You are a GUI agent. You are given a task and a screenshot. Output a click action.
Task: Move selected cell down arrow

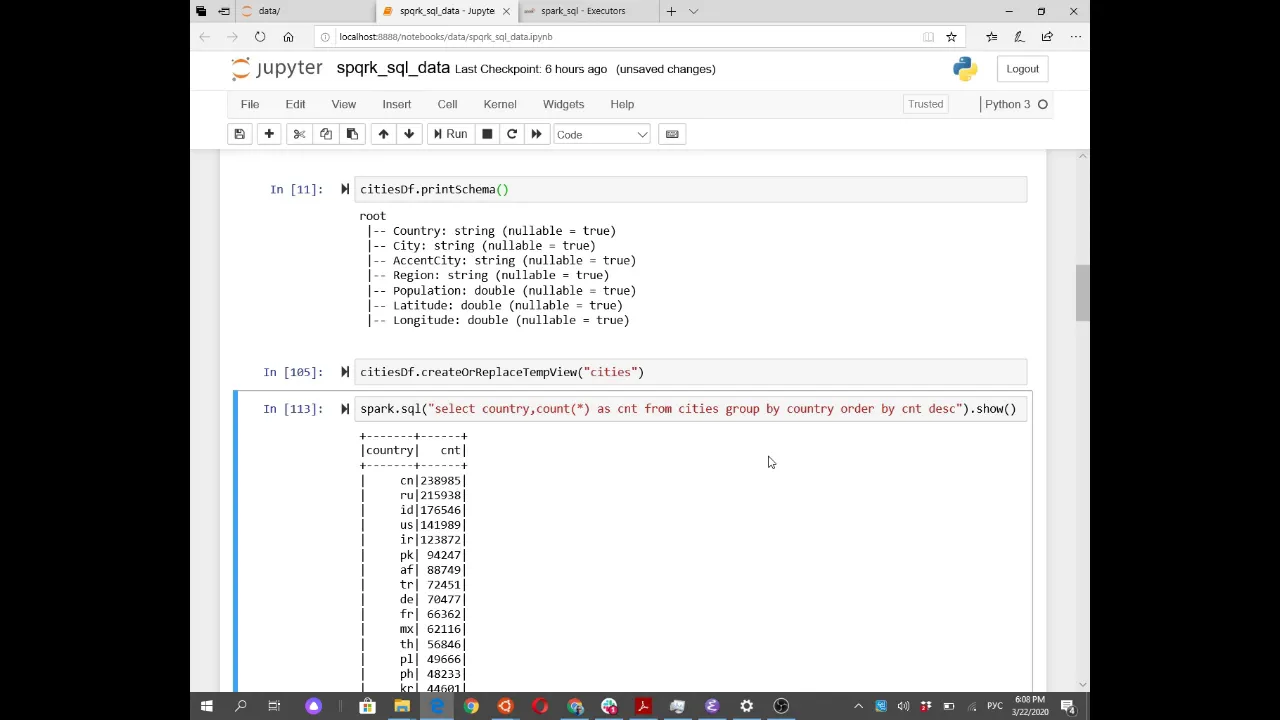click(x=409, y=134)
